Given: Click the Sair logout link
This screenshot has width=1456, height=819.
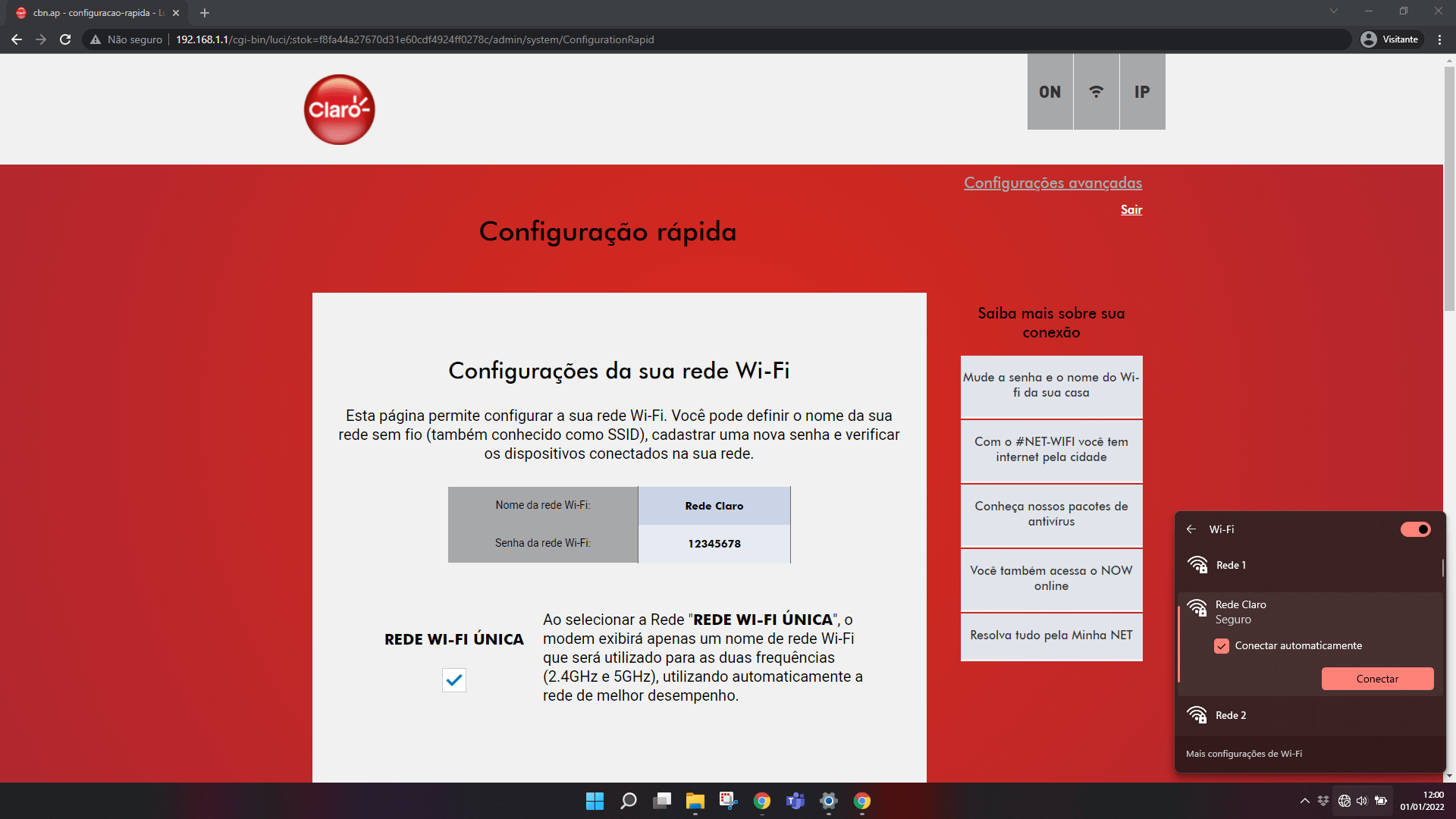Looking at the screenshot, I should pyautogui.click(x=1131, y=210).
